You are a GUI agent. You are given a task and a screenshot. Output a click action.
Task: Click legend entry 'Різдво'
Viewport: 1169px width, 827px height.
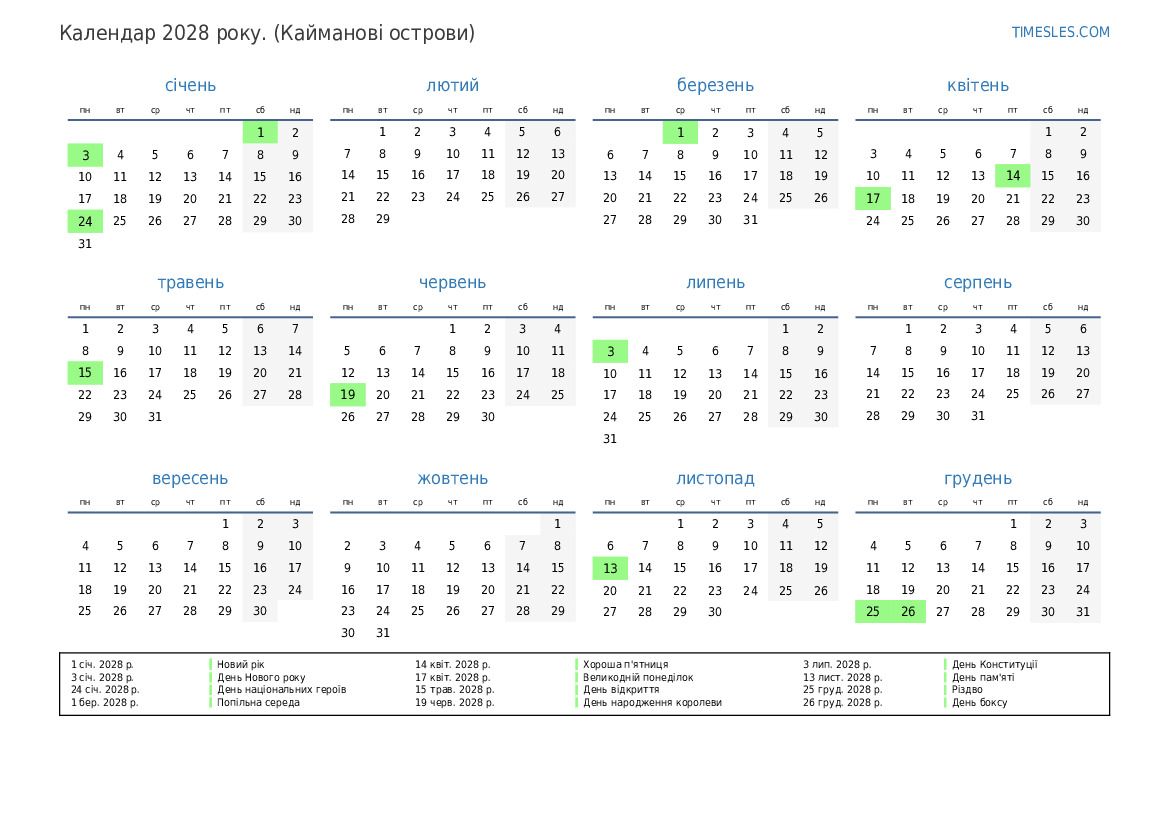[x=967, y=690]
